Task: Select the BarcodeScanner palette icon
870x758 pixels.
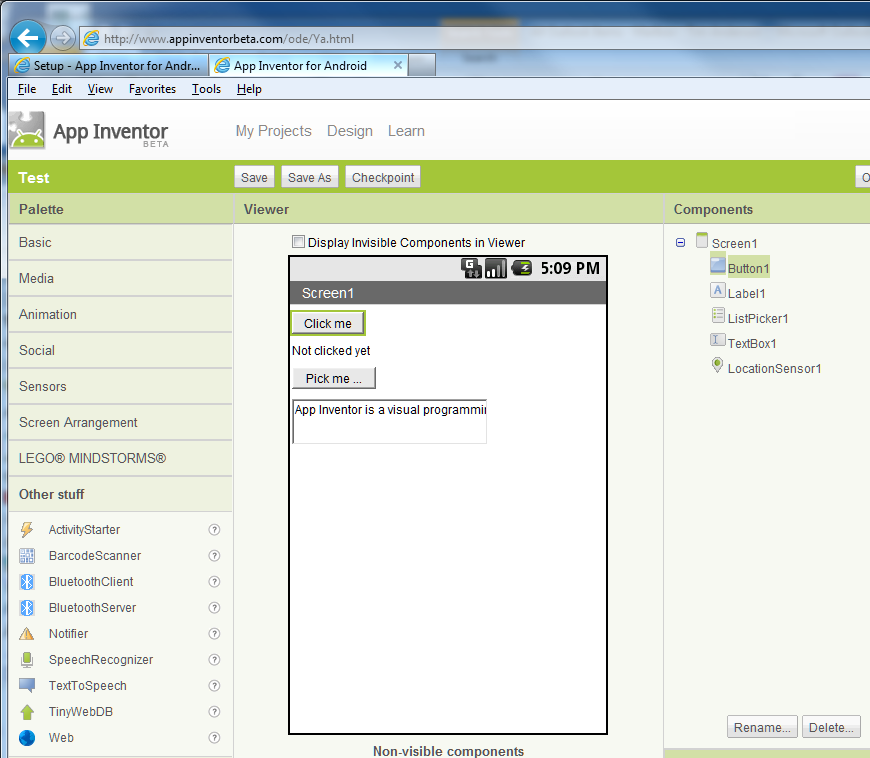Action: [x=27, y=555]
